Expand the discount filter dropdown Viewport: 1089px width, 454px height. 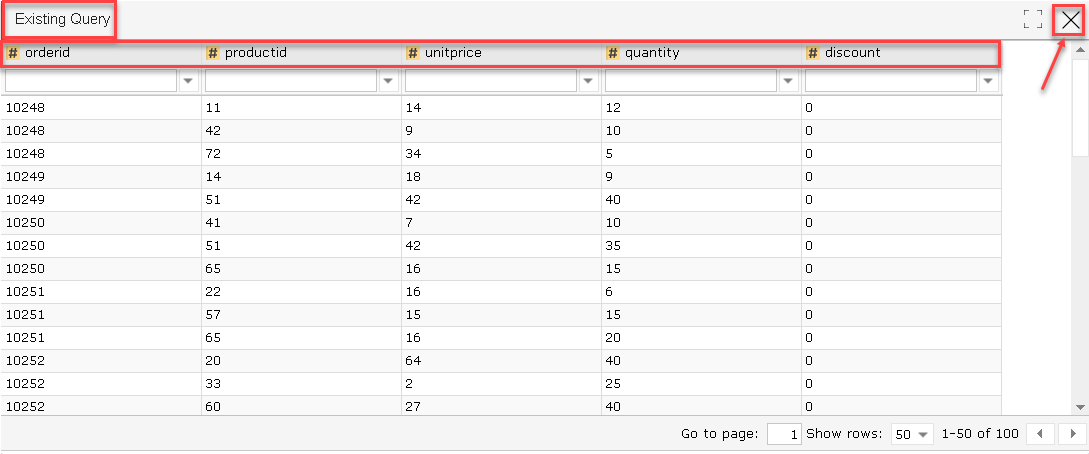(x=988, y=81)
